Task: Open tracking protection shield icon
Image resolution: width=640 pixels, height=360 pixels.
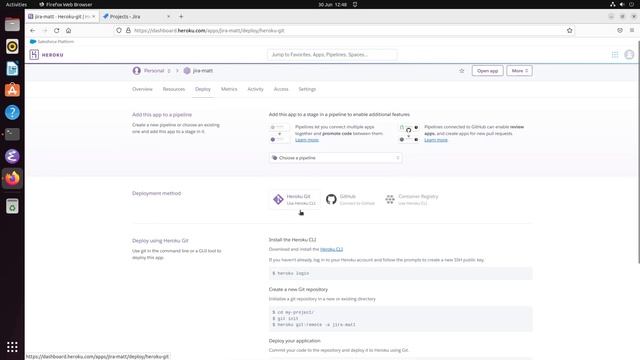Action: [x=119, y=31]
